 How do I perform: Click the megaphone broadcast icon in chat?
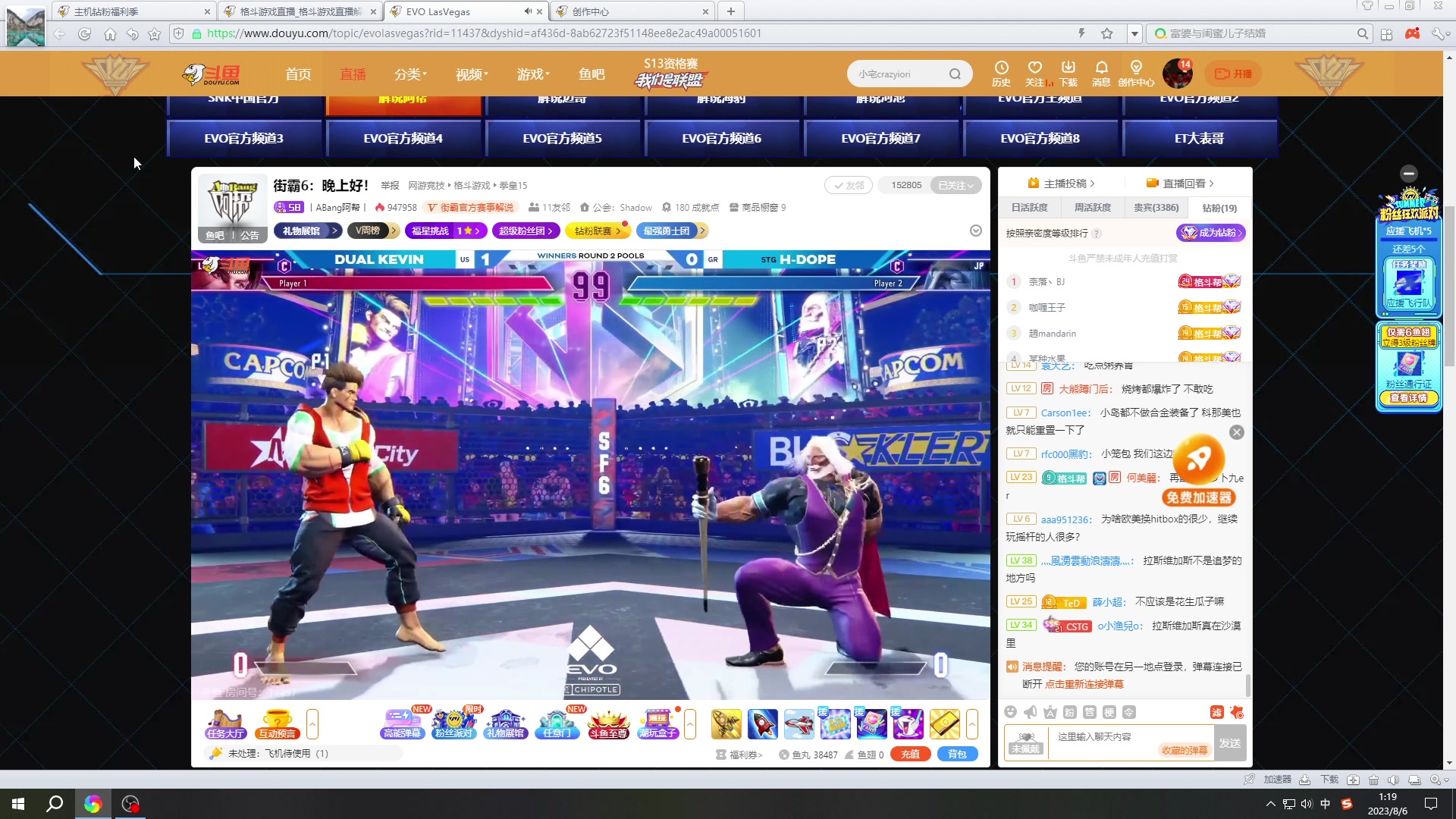point(1030,712)
